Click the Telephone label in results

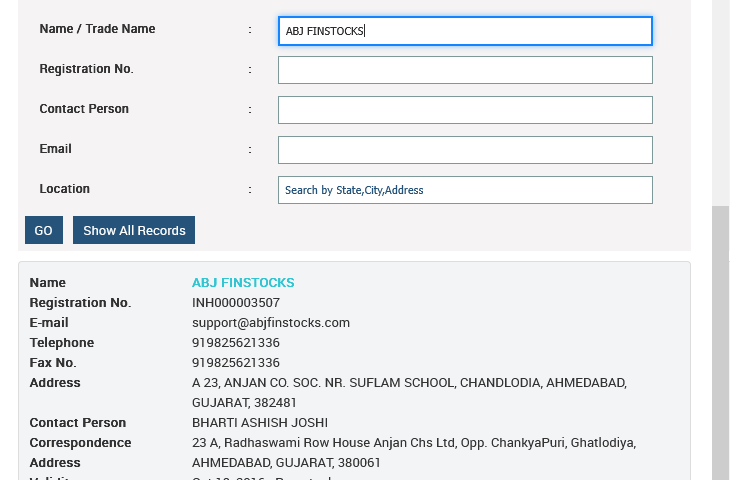[61, 343]
